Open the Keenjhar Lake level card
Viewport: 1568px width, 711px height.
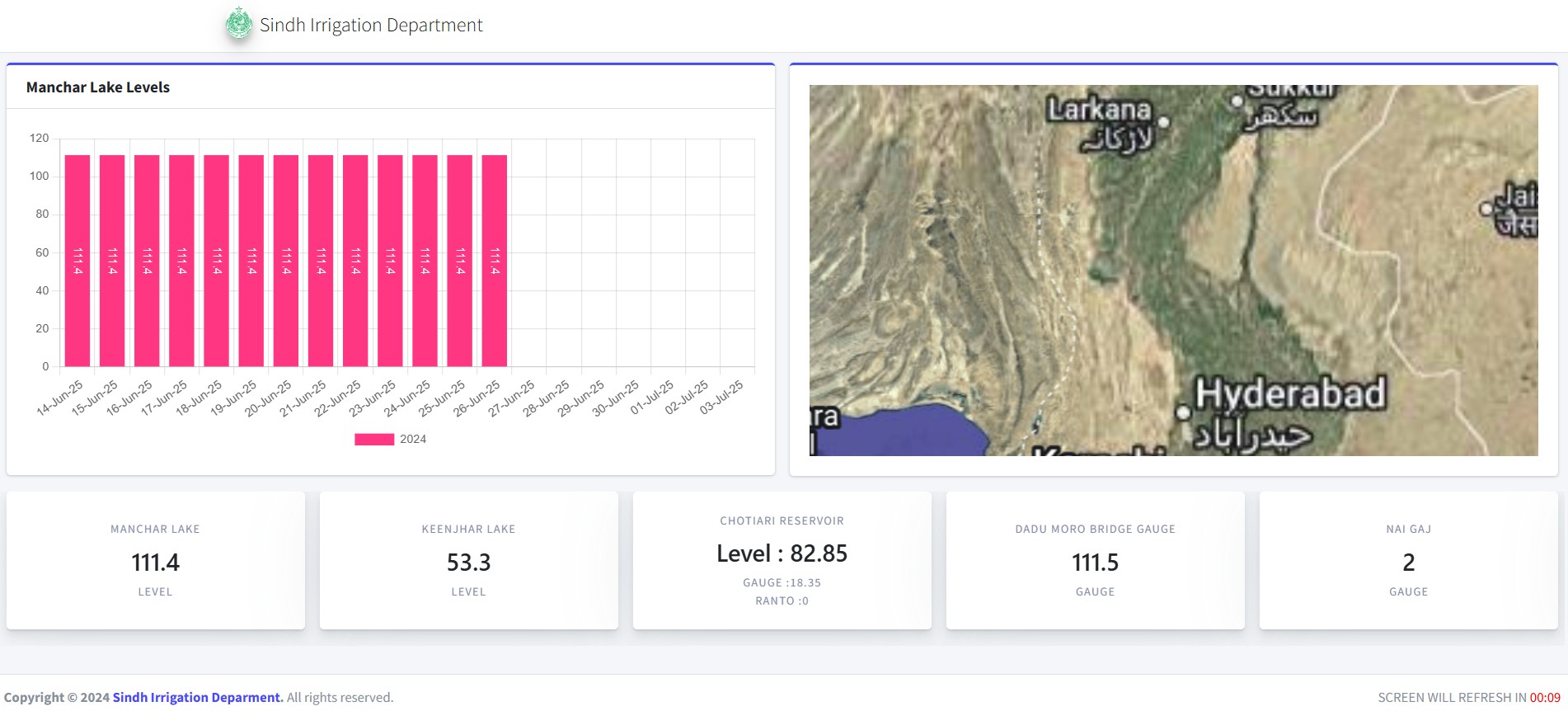click(x=468, y=561)
